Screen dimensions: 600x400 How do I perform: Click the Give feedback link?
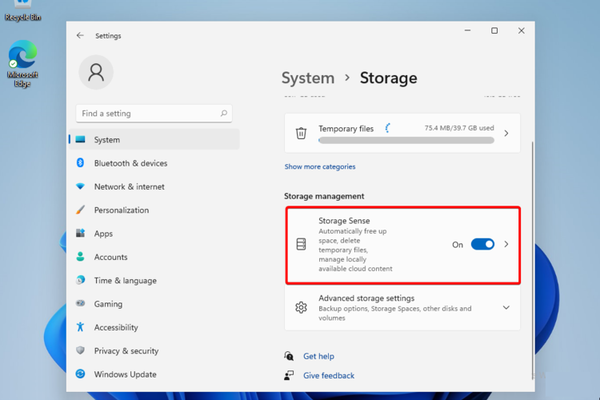coord(328,376)
